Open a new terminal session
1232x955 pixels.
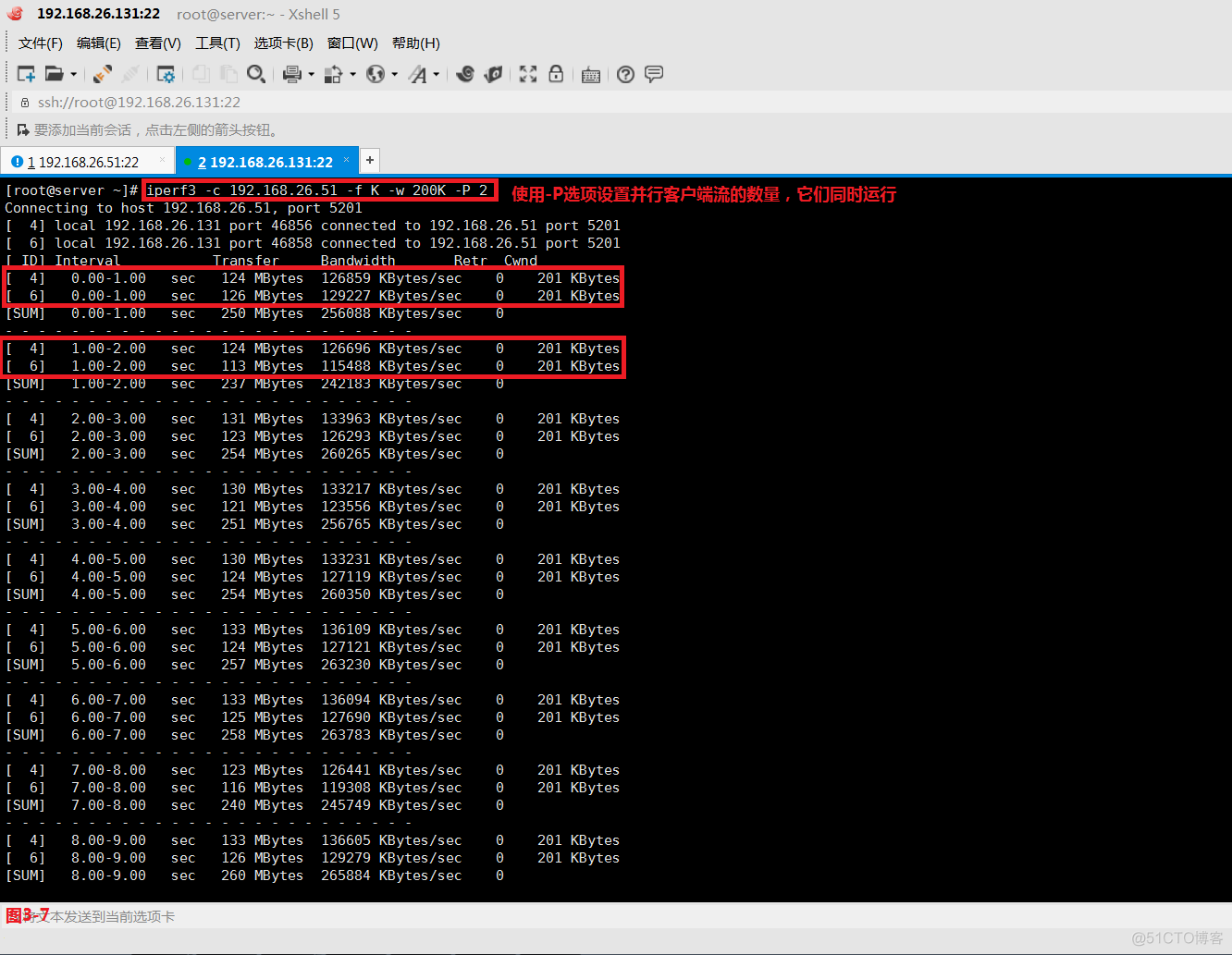[26, 74]
